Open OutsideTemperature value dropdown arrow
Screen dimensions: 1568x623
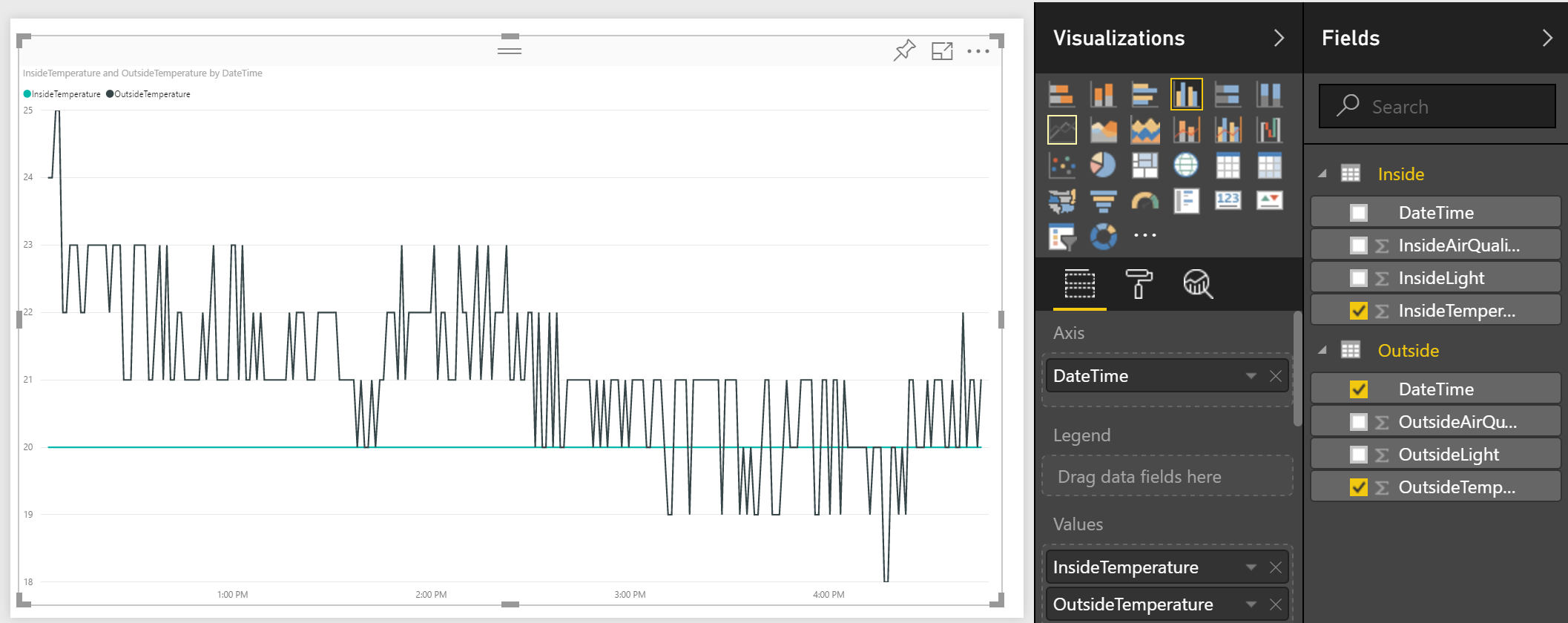click(1251, 604)
